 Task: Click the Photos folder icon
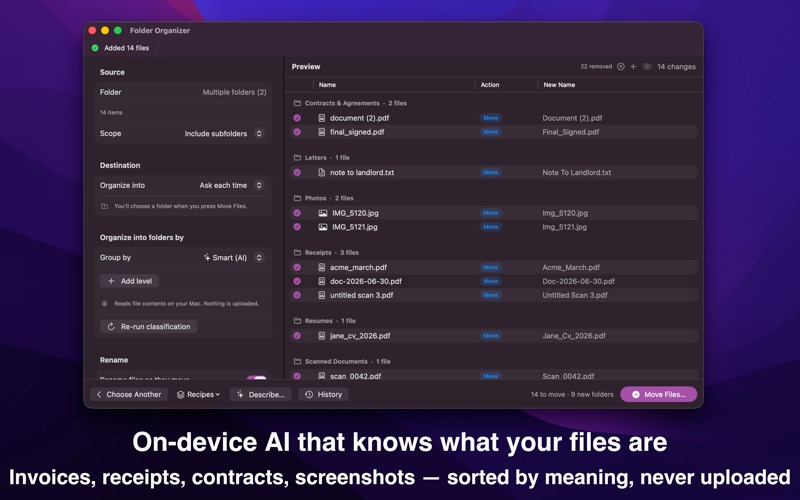point(297,198)
